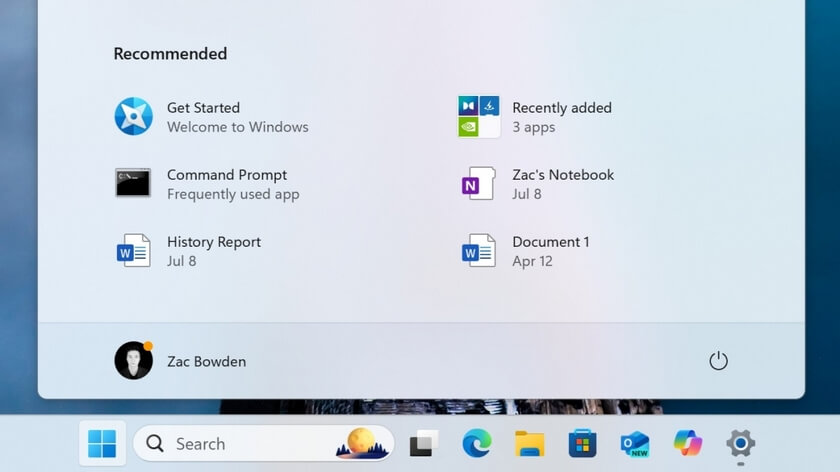Launch Microsoft Edge from taskbar

(x=476, y=443)
